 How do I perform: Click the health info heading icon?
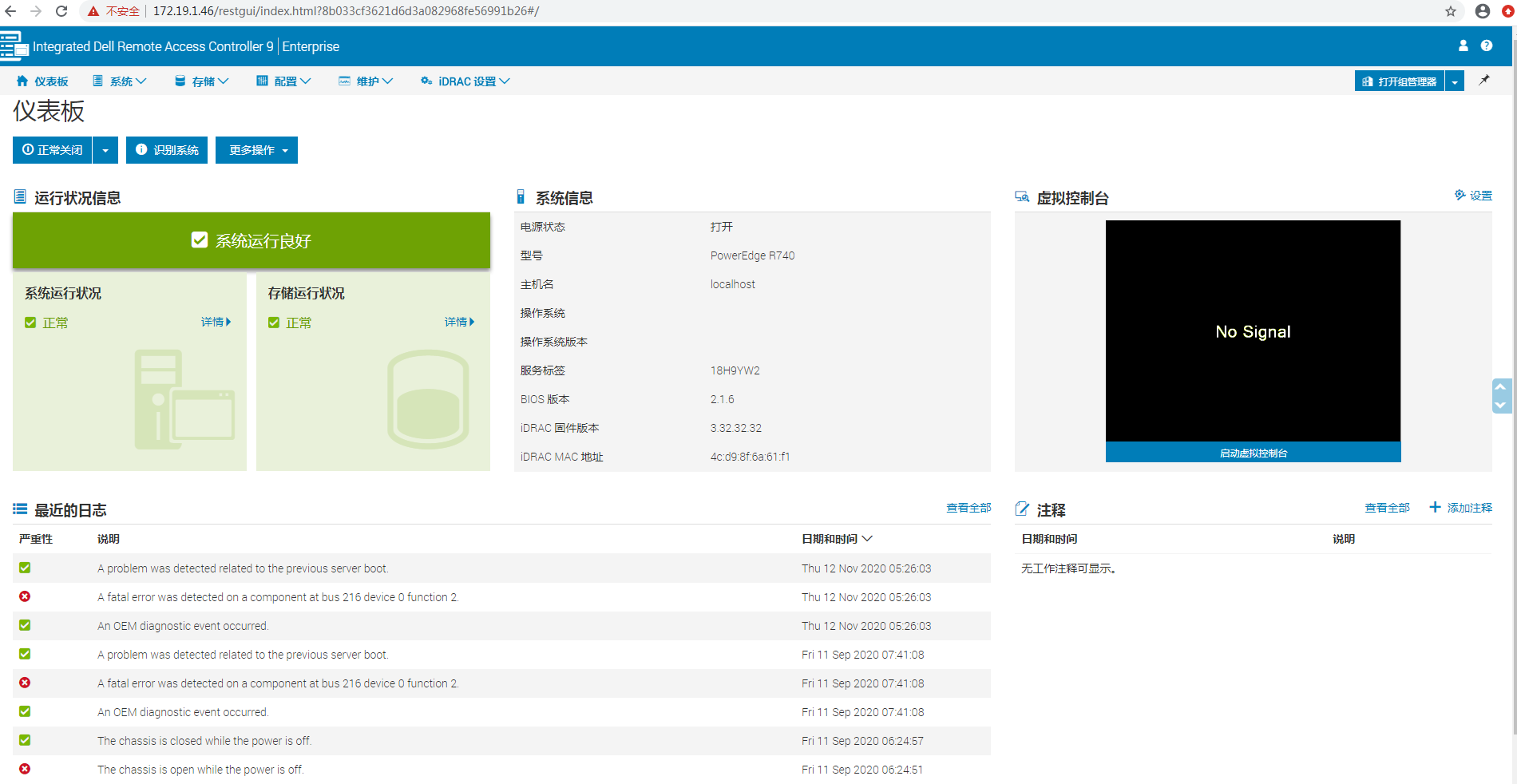pos(20,196)
